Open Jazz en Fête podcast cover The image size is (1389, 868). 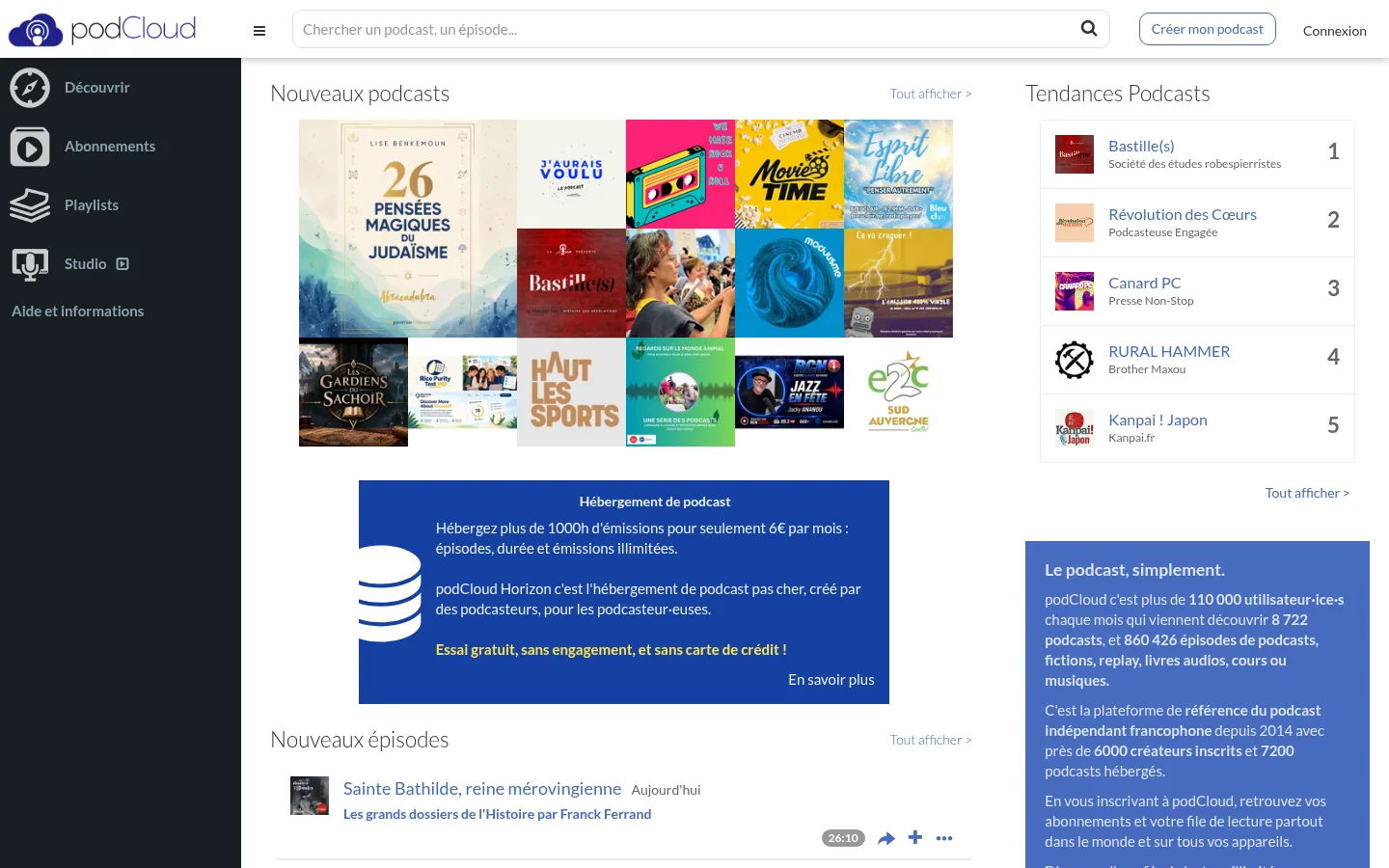[x=789, y=392]
